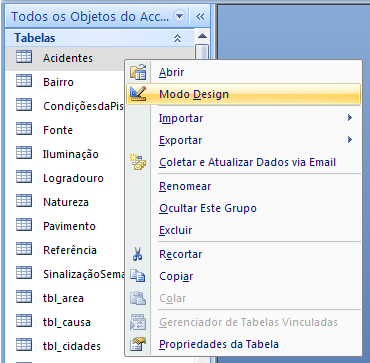Click the navigation pane scroll up arrow
The image size is (370, 363).
tap(202, 36)
